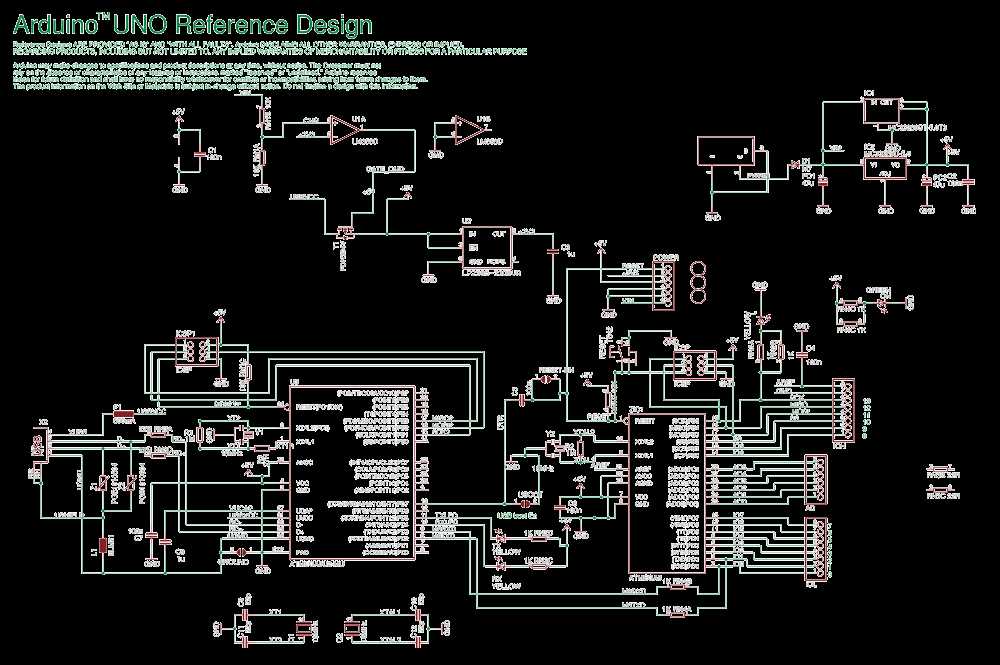Select the ON green LED symbol

[883, 303]
